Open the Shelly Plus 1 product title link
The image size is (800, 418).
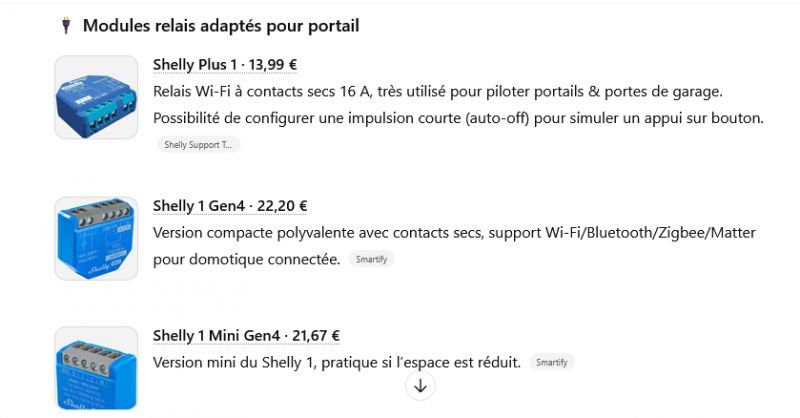click(x=195, y=65)
